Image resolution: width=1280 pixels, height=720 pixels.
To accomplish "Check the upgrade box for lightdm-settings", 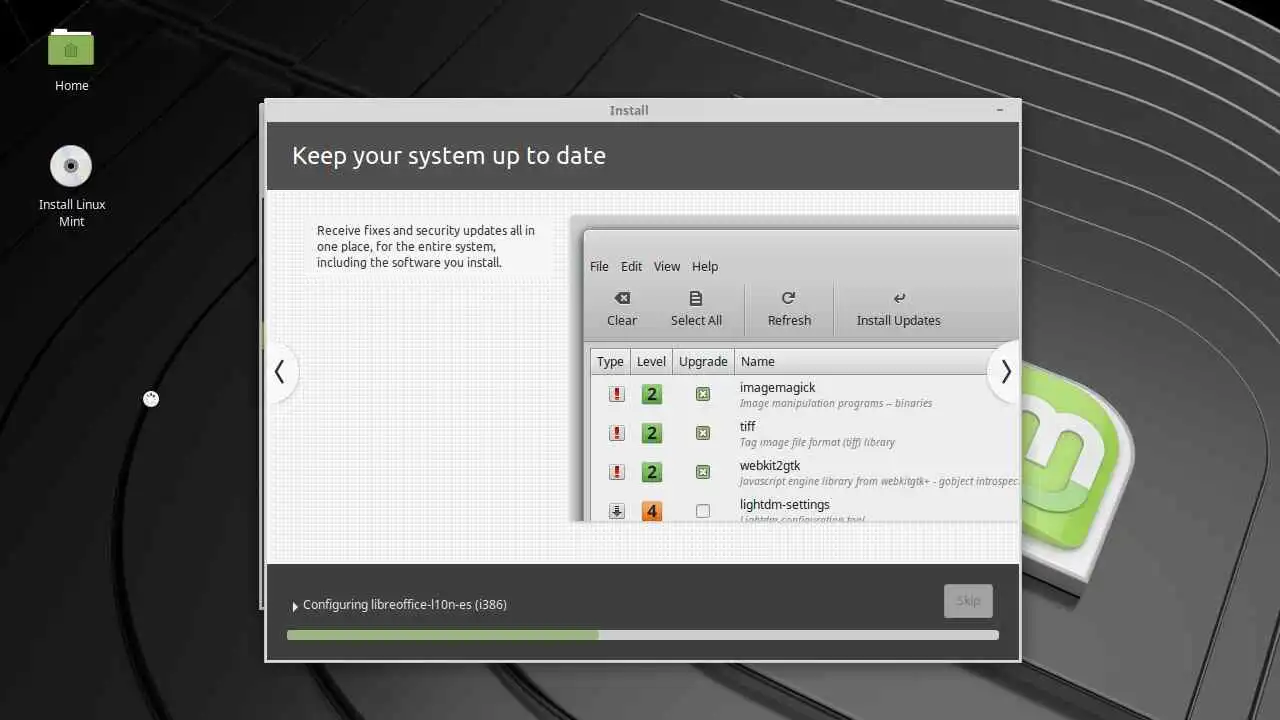I will tap(703, 511).
